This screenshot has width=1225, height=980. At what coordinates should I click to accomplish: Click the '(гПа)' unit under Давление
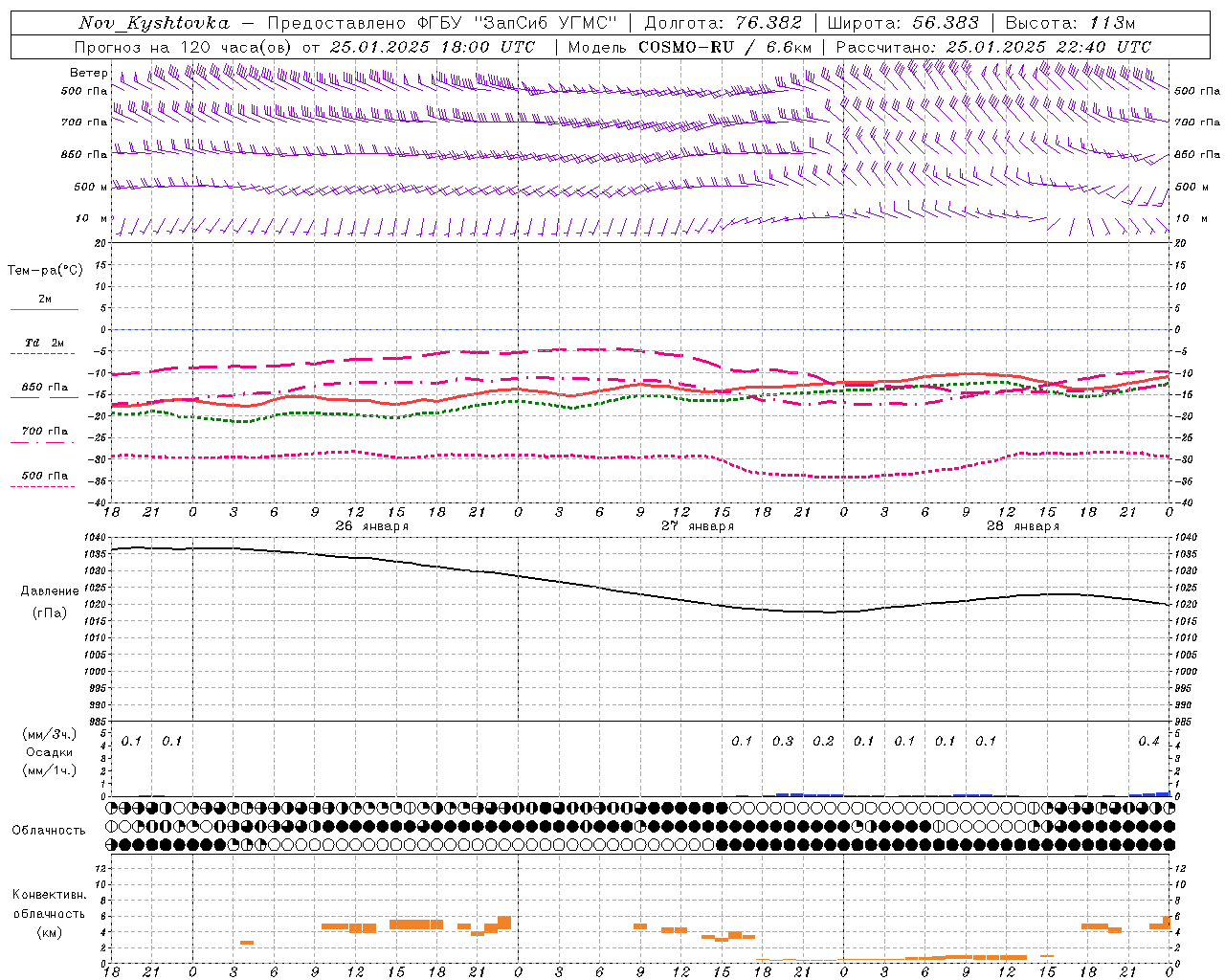(x=50, y=613)
